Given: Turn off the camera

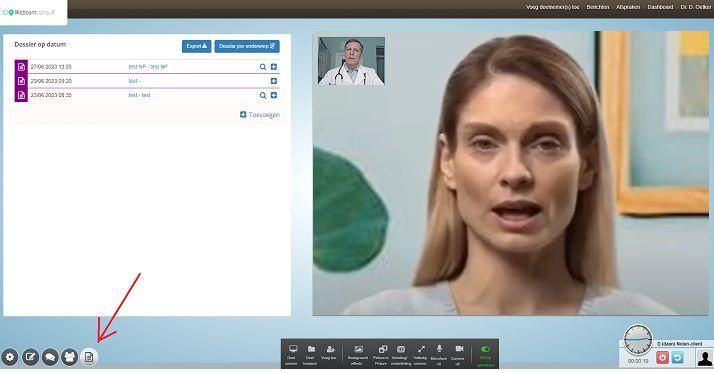Looking at the screenshot, I should point(458,354).
